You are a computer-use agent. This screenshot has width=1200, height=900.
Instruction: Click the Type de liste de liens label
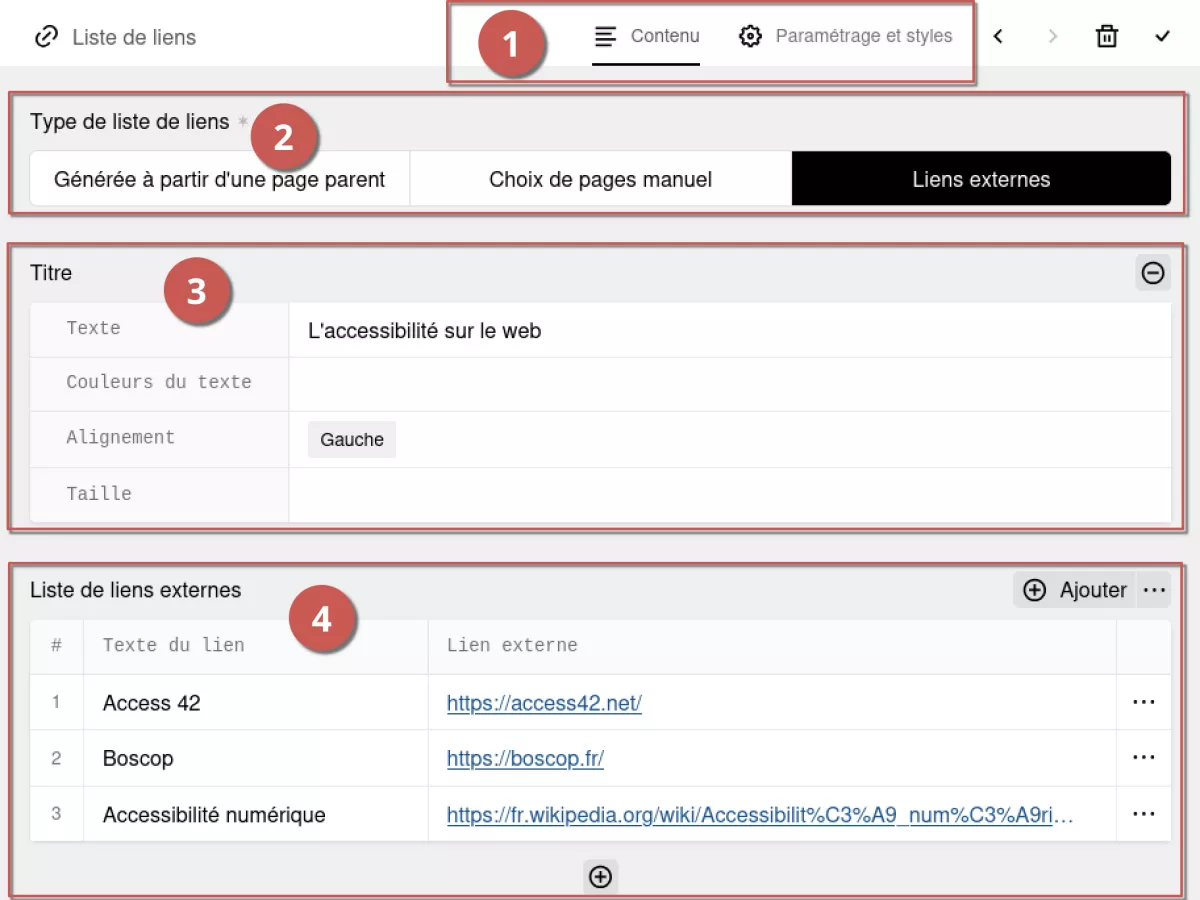click(130, 122)
